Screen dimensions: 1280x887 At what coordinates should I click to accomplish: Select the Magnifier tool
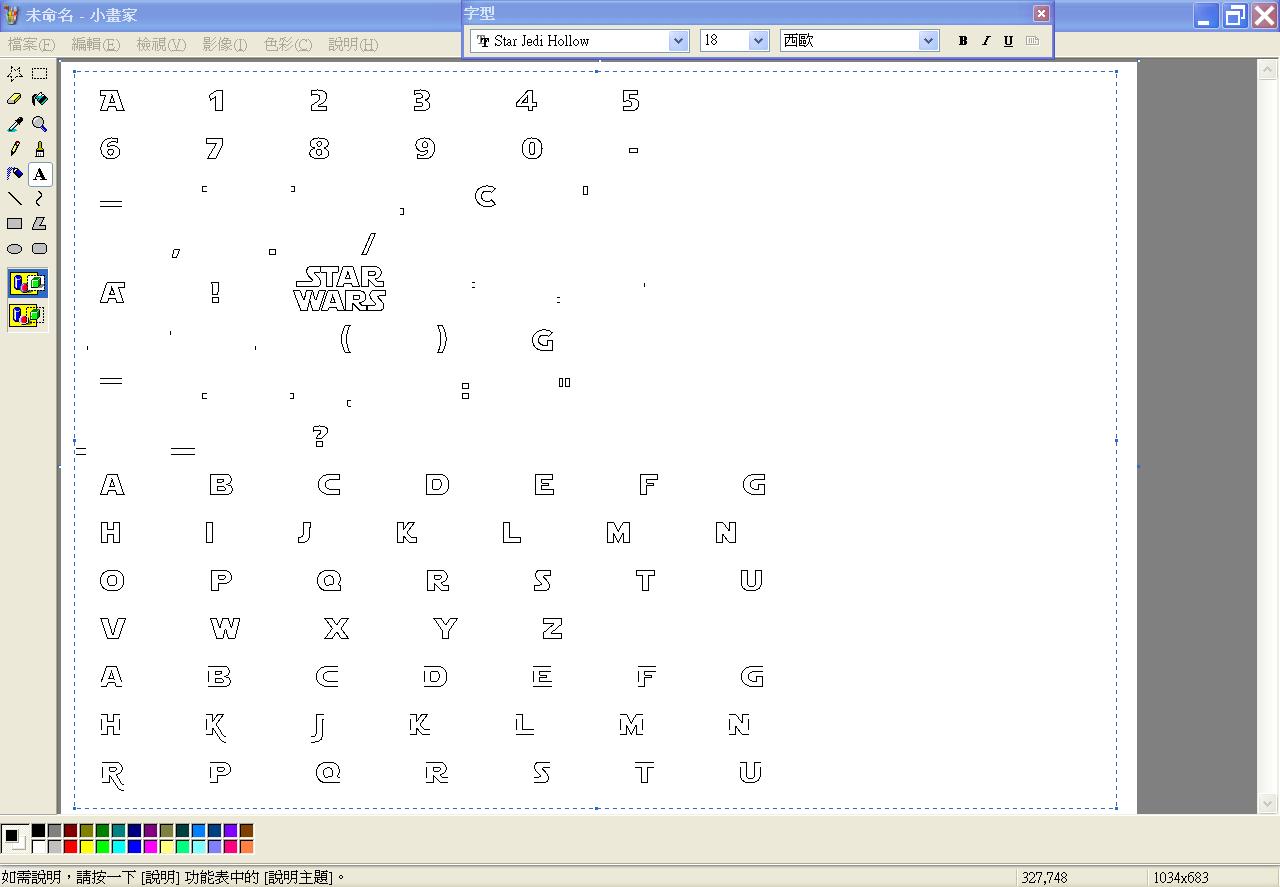pyautogui.click(x=40, y=124)
